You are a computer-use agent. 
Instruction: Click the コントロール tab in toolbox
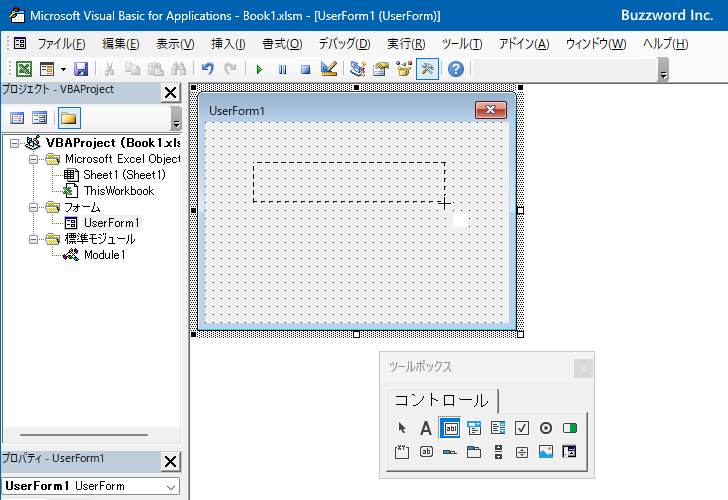[x=442, y=400]
